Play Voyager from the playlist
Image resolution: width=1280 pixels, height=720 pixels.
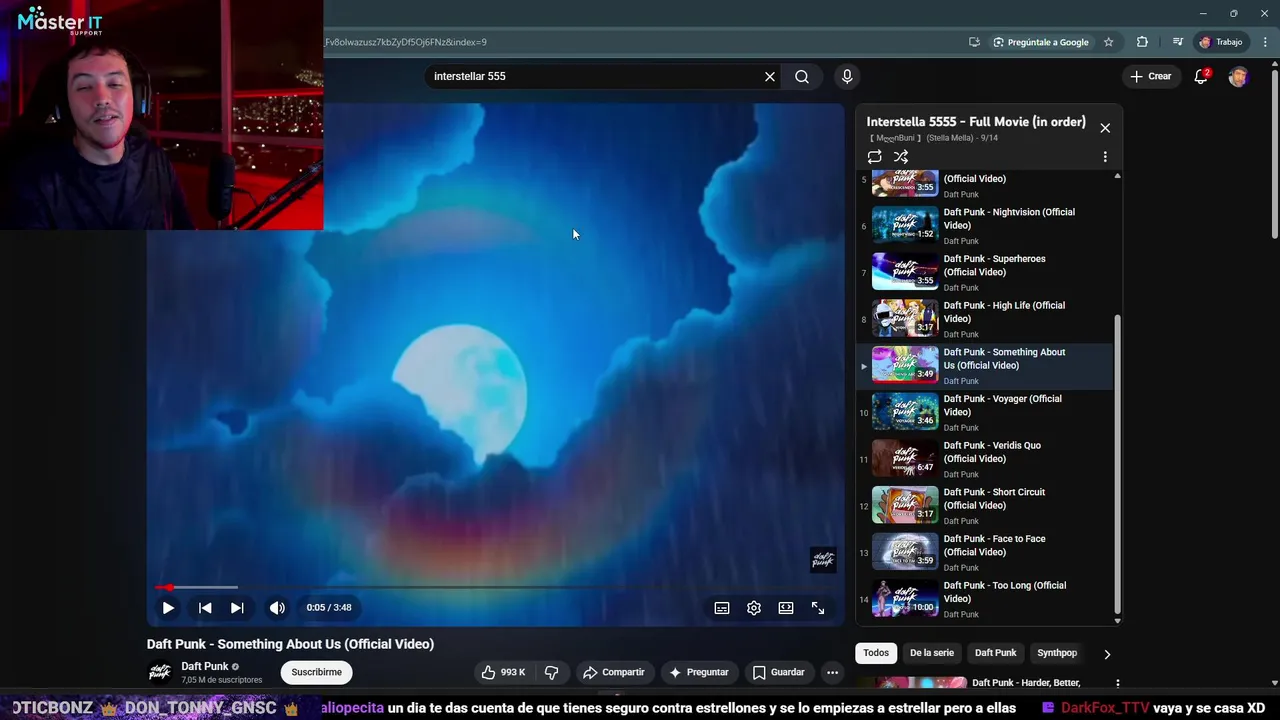tap(985, 413)
